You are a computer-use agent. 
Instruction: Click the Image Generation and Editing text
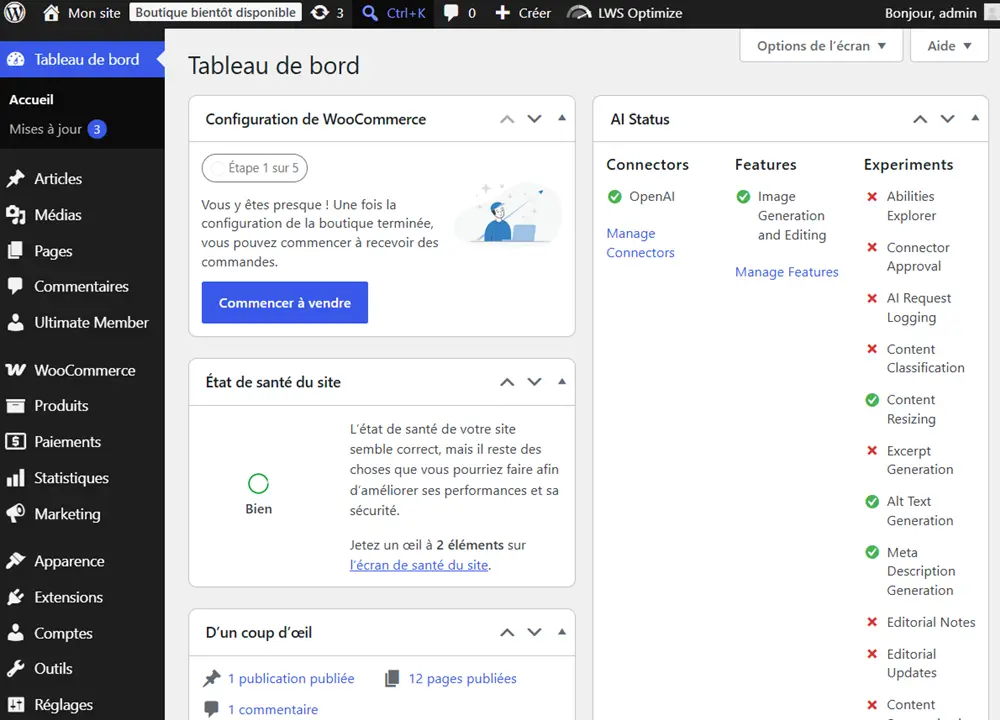click(x=791, y=216)
